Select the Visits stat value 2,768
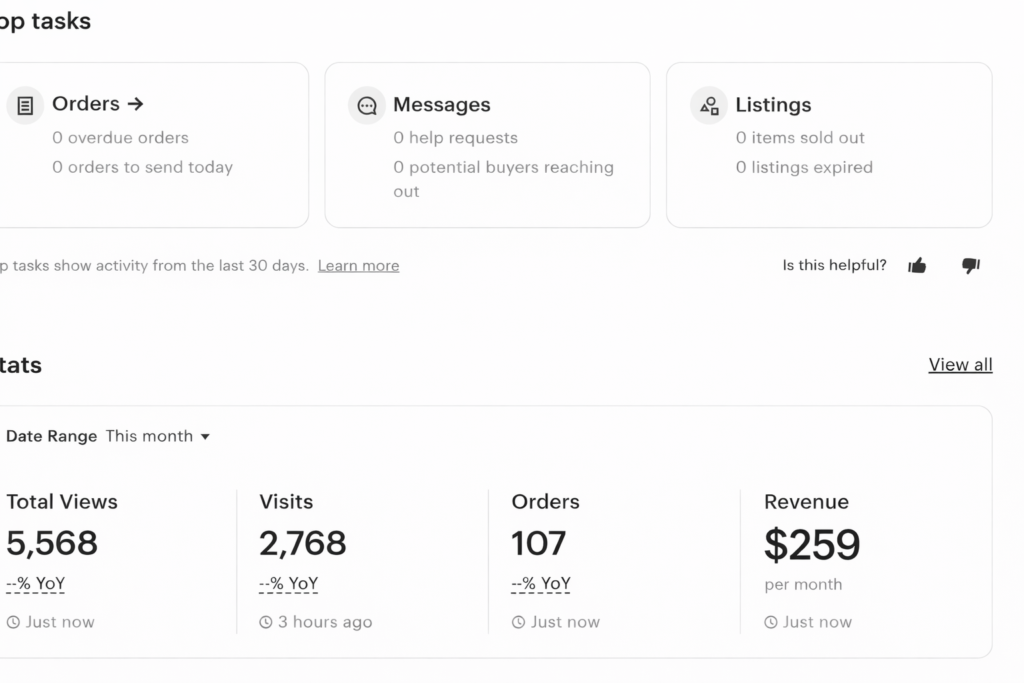Viewport: 1024px width, 683px height. coord(302,543)
